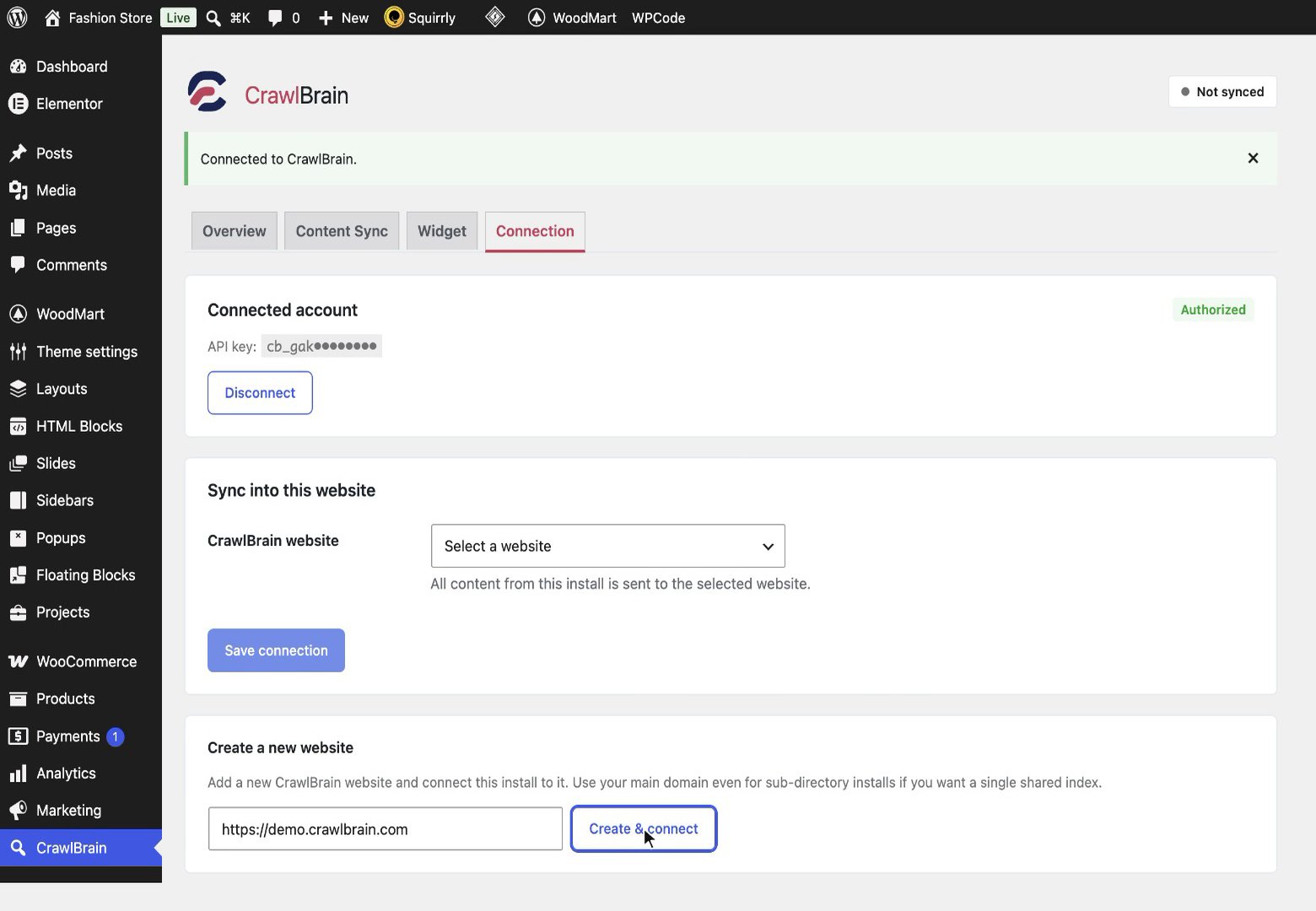Screen dimensions: 1316x911
Task: Click Create & connect button
Action: pyautogui.click(x=644, y=829)
